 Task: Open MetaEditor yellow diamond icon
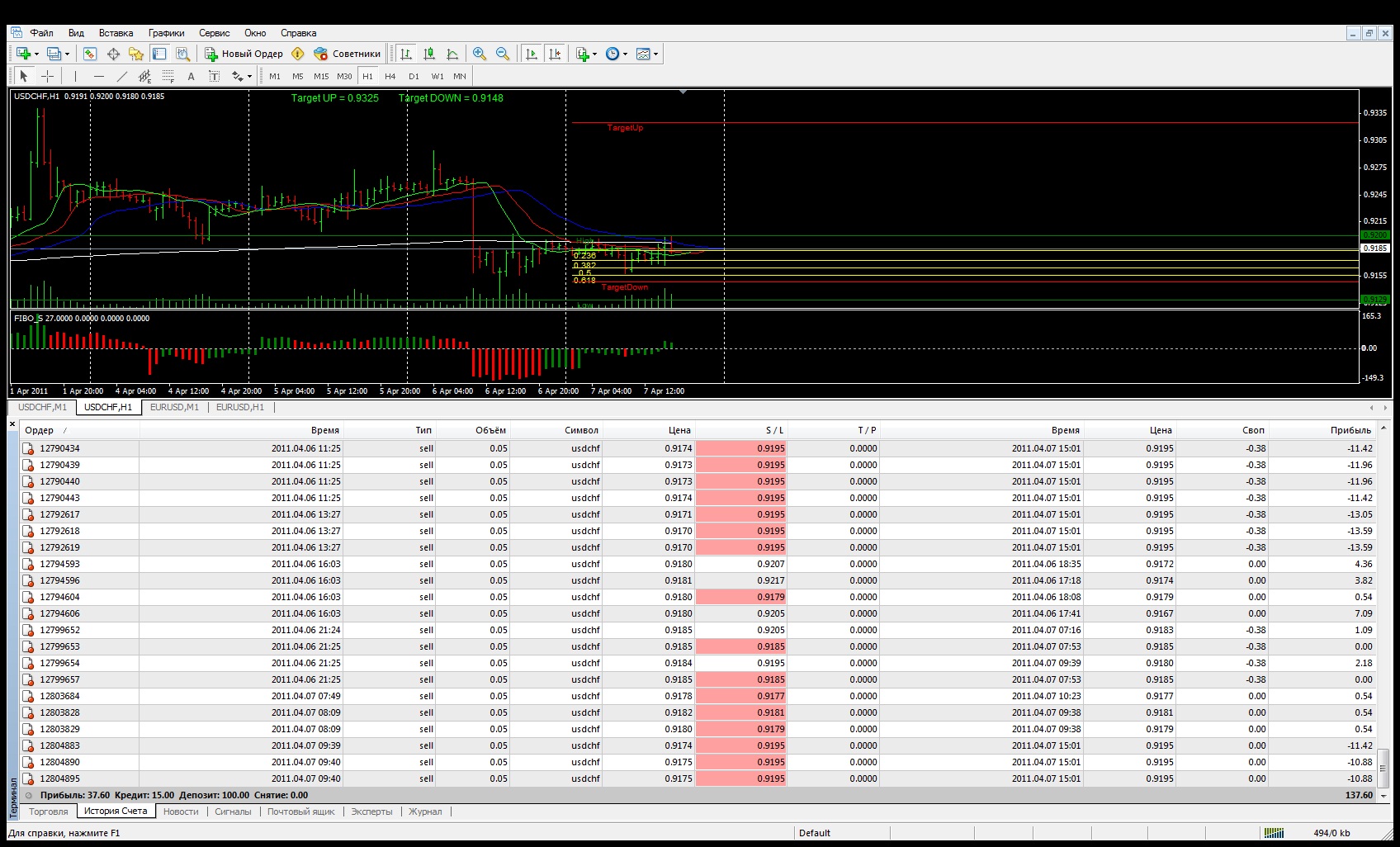298,54
